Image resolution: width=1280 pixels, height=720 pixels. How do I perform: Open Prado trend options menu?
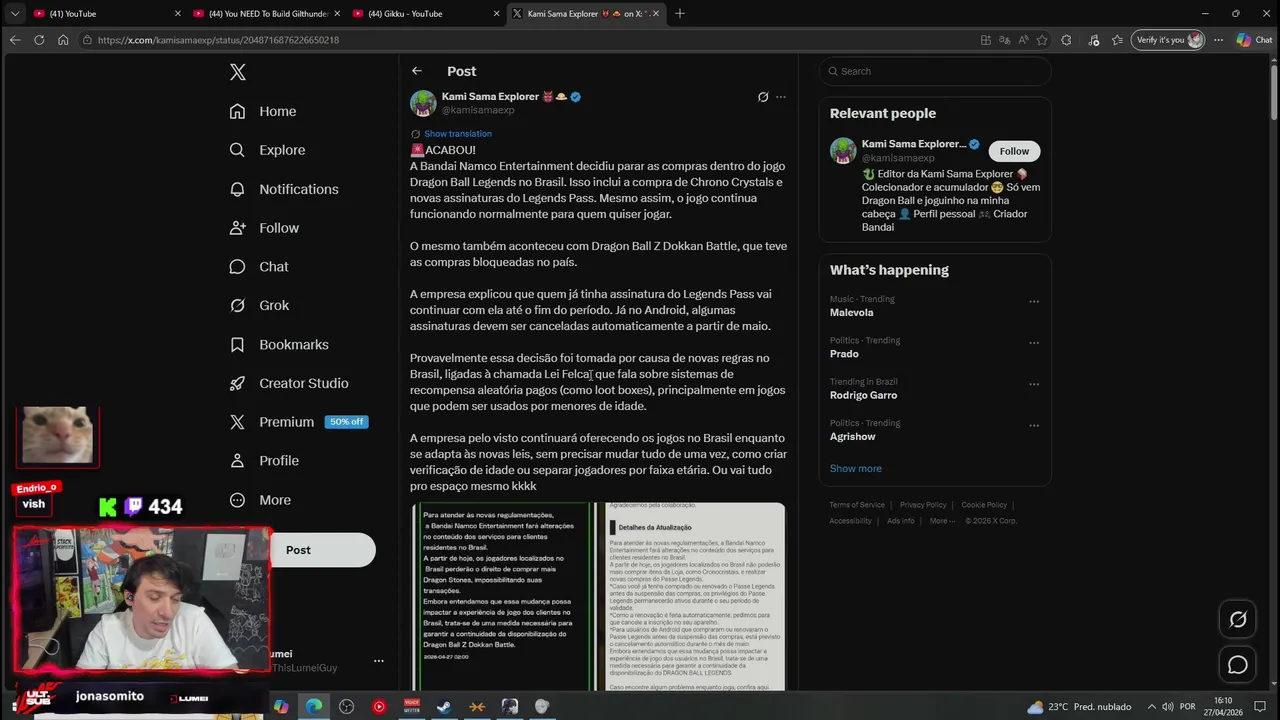point(1034,343)
